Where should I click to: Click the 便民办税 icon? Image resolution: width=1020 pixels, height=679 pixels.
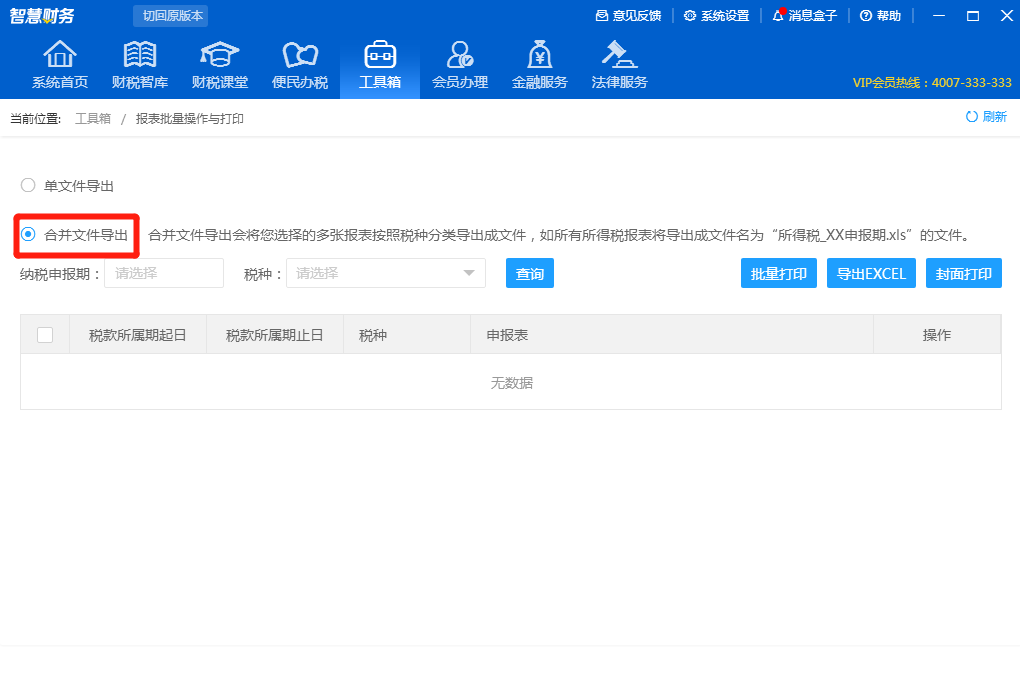(x=298, y=62)
